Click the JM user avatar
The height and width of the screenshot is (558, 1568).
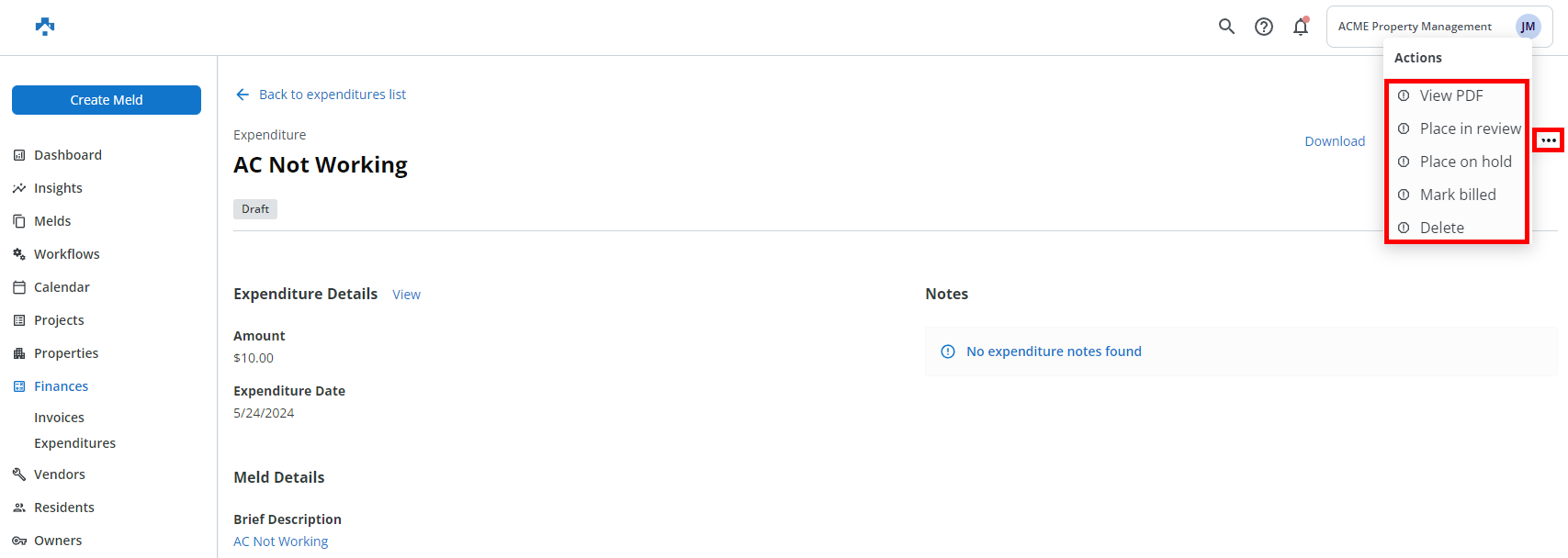(x=1528, y=27)
